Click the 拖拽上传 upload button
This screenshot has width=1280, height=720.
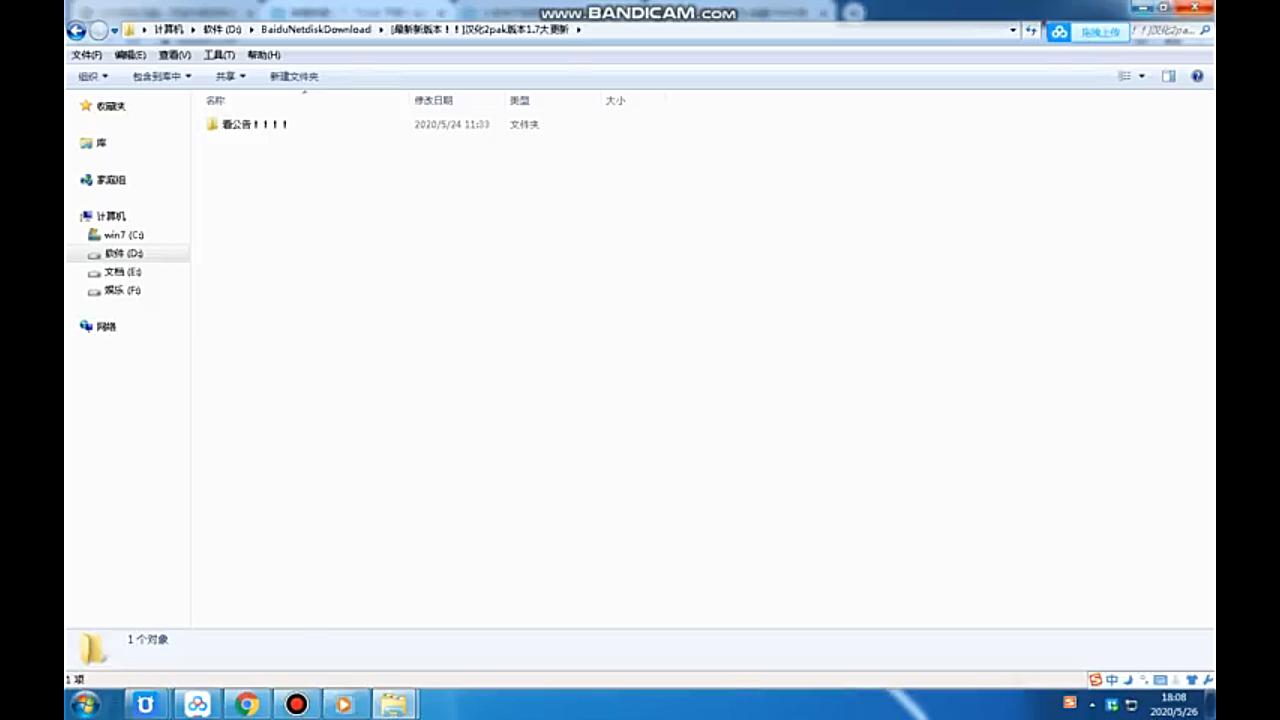1100,32
